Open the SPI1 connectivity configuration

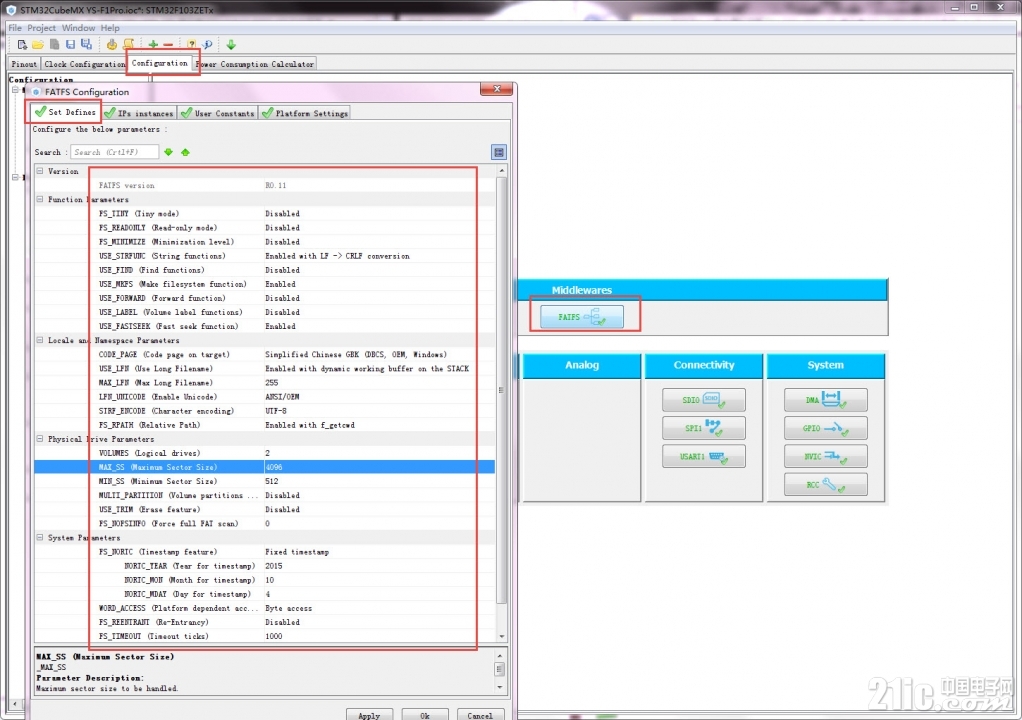click(703, 428)
